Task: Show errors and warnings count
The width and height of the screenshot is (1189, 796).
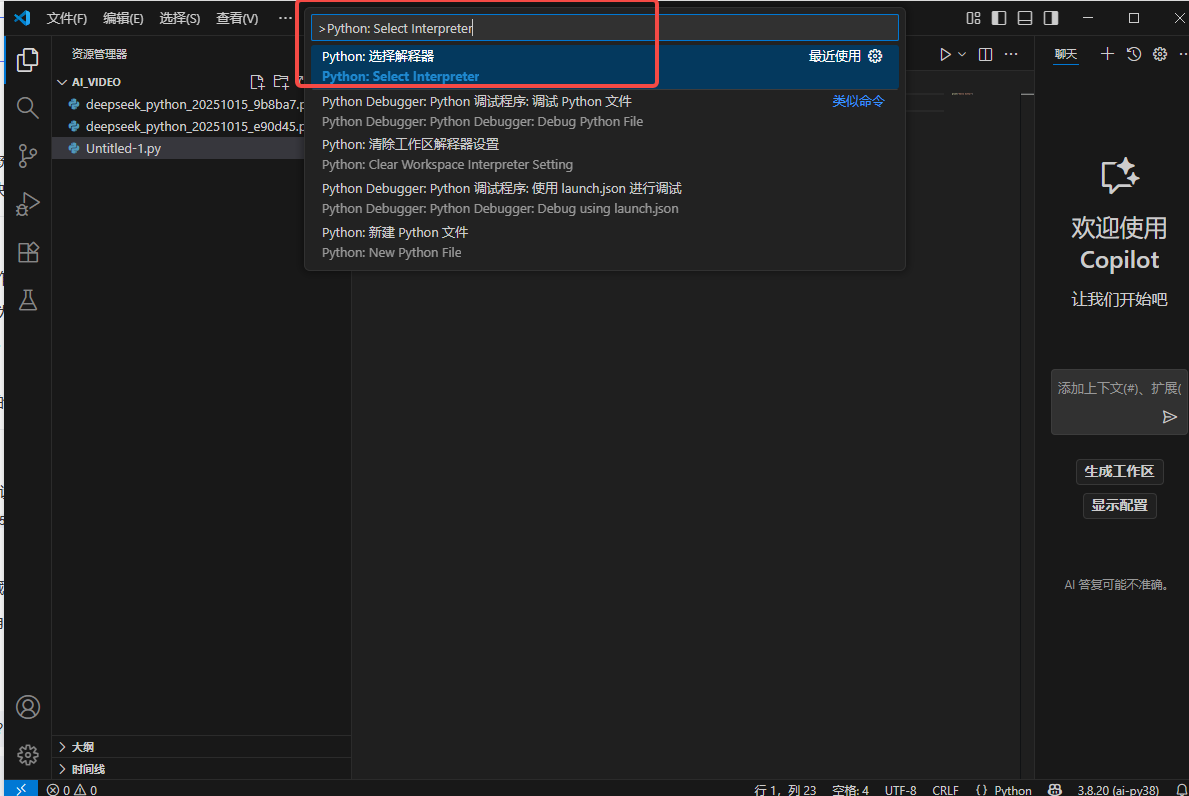Action: pos(72,790)
